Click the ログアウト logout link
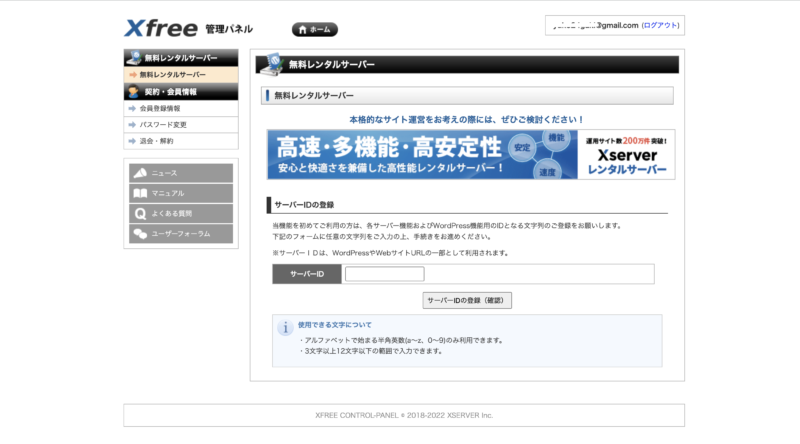The height and width of the screenshot is (444, 800). pyautogui.click(x=660, y=25)
